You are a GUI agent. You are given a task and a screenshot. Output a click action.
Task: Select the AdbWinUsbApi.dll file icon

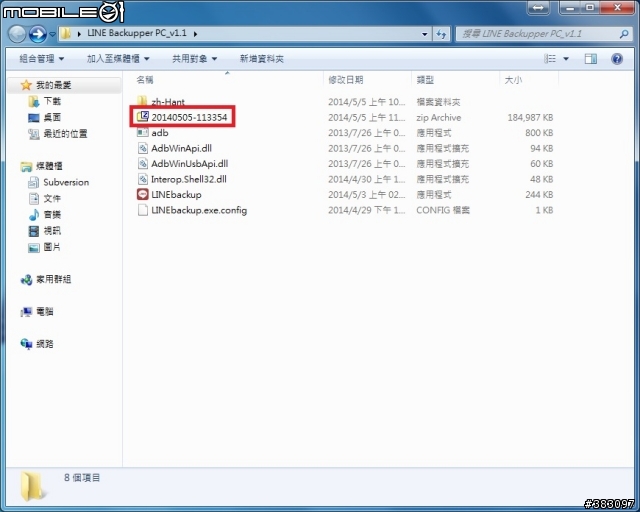(x=142, y=164)
